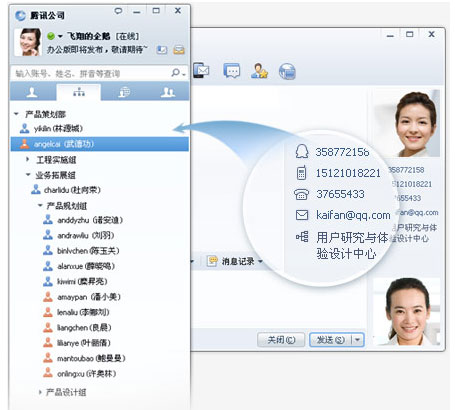This screenshot has width=455, height=410.
Task: Collapse the 产品策划部 department
Action: click(x=16, y=114)
